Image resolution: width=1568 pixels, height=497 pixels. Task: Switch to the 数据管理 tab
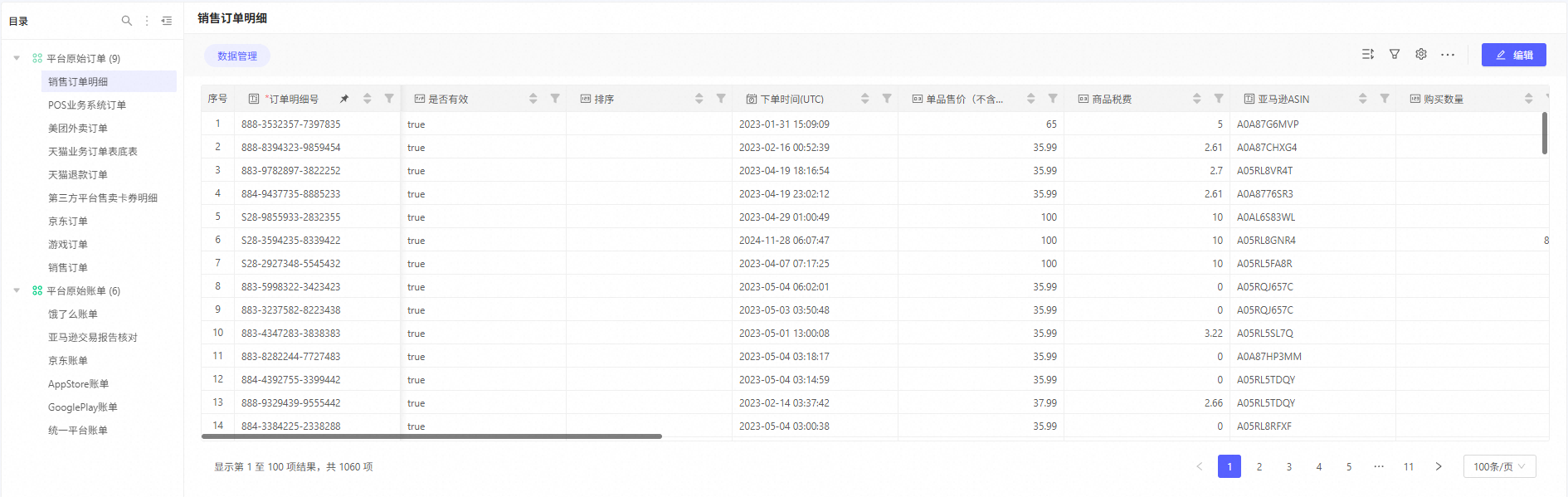(x=237, y=56)
